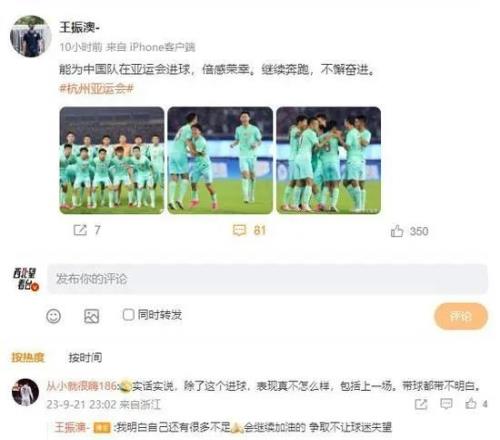This screenshot has height=440, width=500.
Task: Open 王振澳- profile from the avatar
Action: pyautogui.click(x=31, y=36)
